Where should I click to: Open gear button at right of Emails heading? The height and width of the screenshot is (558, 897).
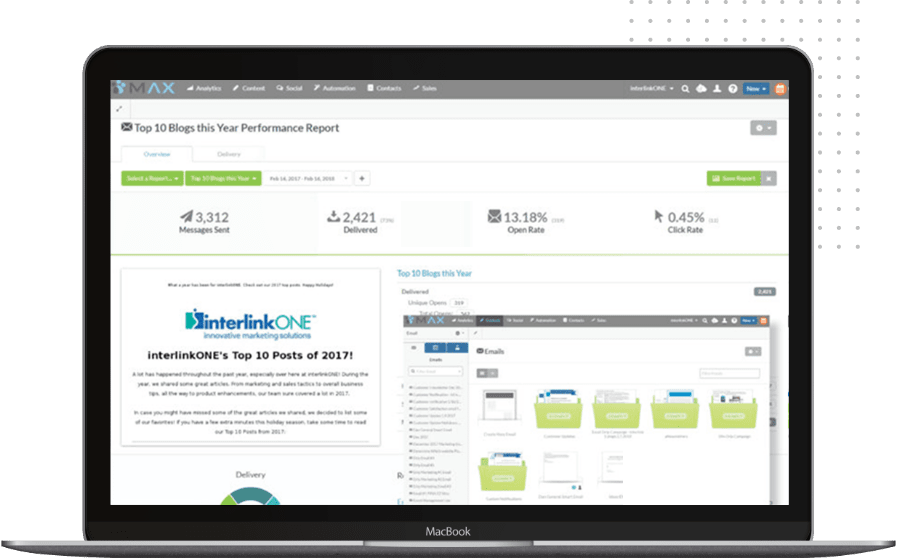tap(753, 351)
